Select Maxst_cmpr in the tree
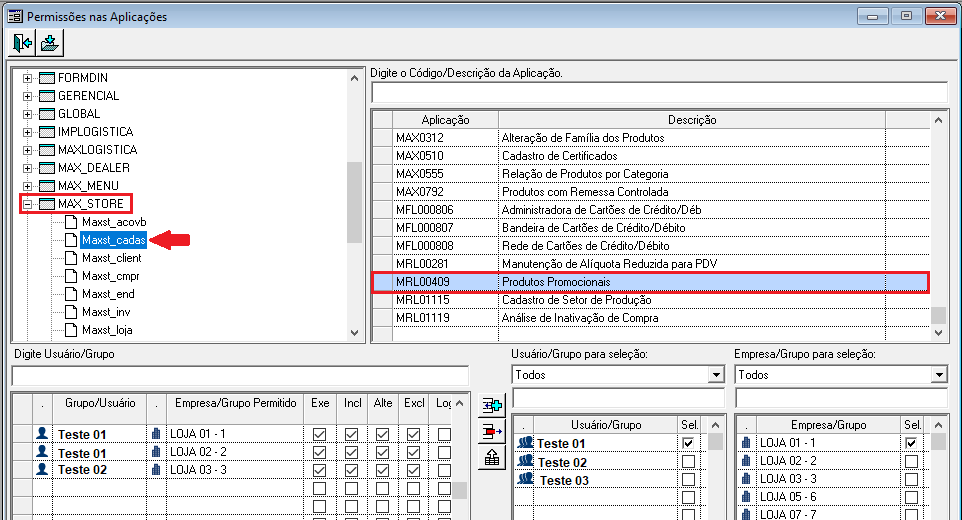The image size is (962, 520). point(111,276)
